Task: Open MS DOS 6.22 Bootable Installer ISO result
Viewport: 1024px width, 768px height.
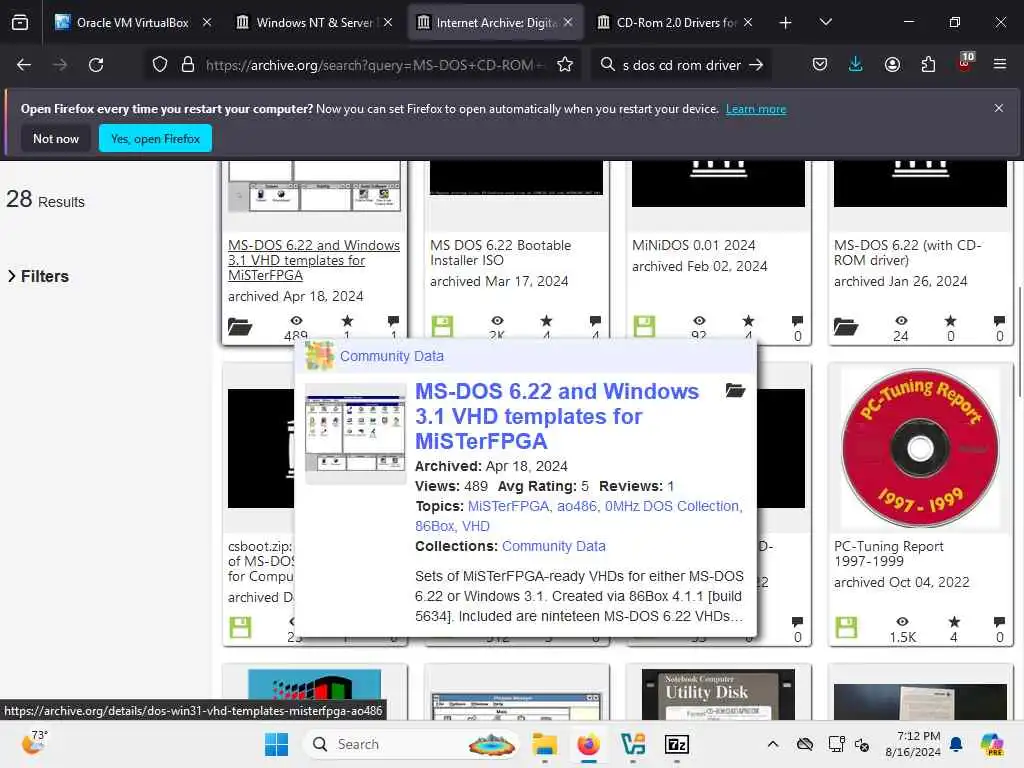Action: pyautogui.click(x=501, y=253)
